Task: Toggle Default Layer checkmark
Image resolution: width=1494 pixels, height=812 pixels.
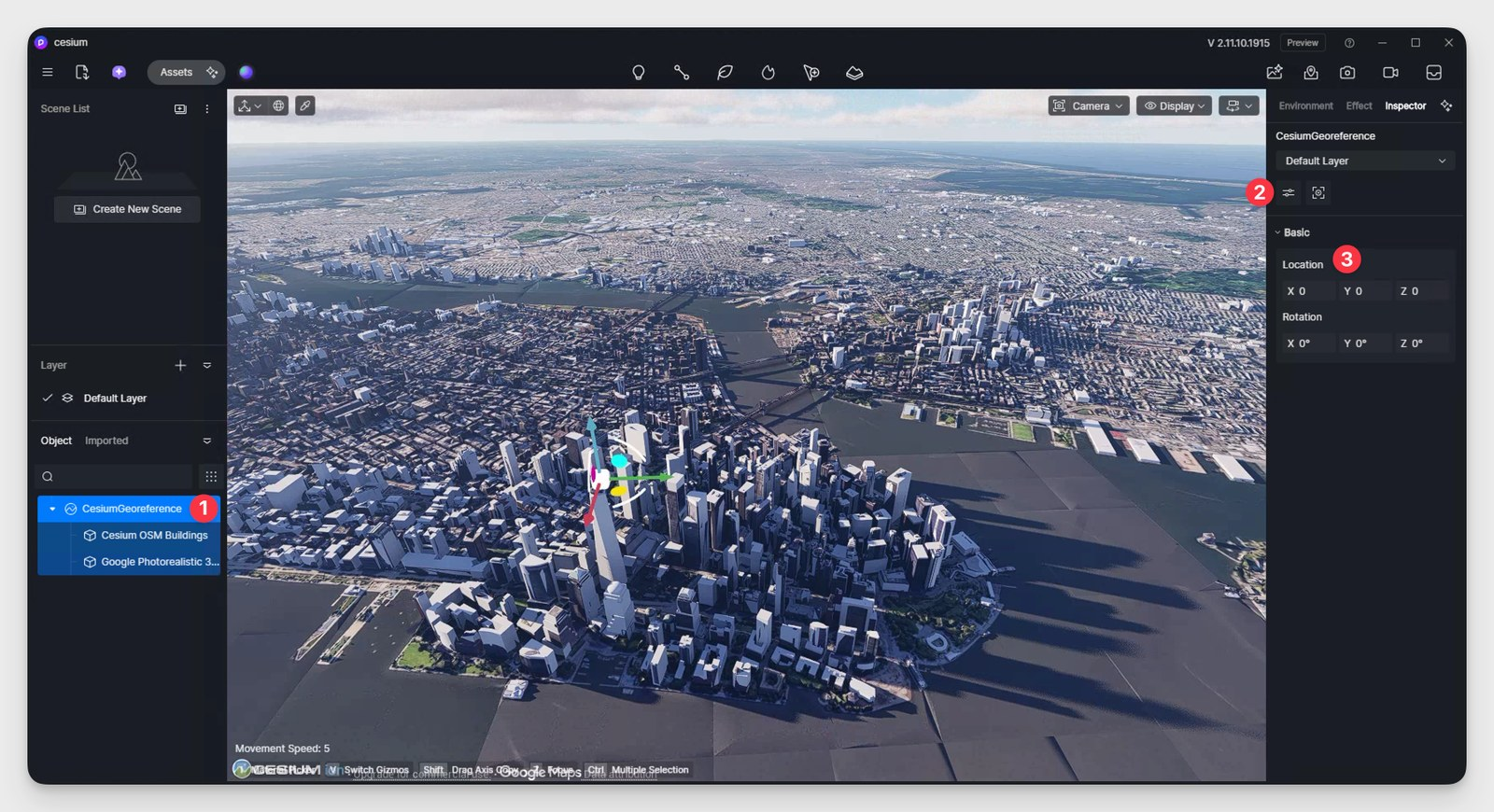Action: click(47, 398)
